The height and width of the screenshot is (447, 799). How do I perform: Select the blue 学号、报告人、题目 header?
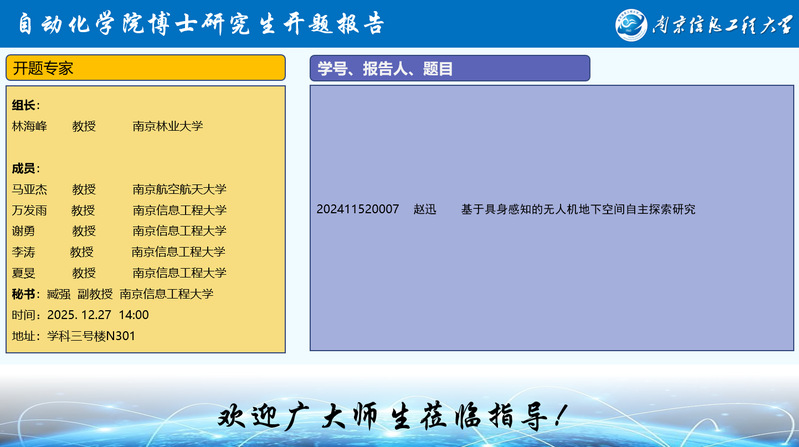pyautogui.click(x=449, y=68)
